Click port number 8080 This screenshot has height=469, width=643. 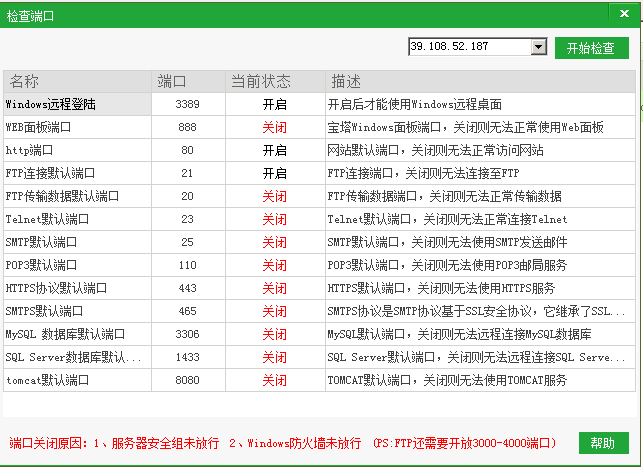pos(187,380)
